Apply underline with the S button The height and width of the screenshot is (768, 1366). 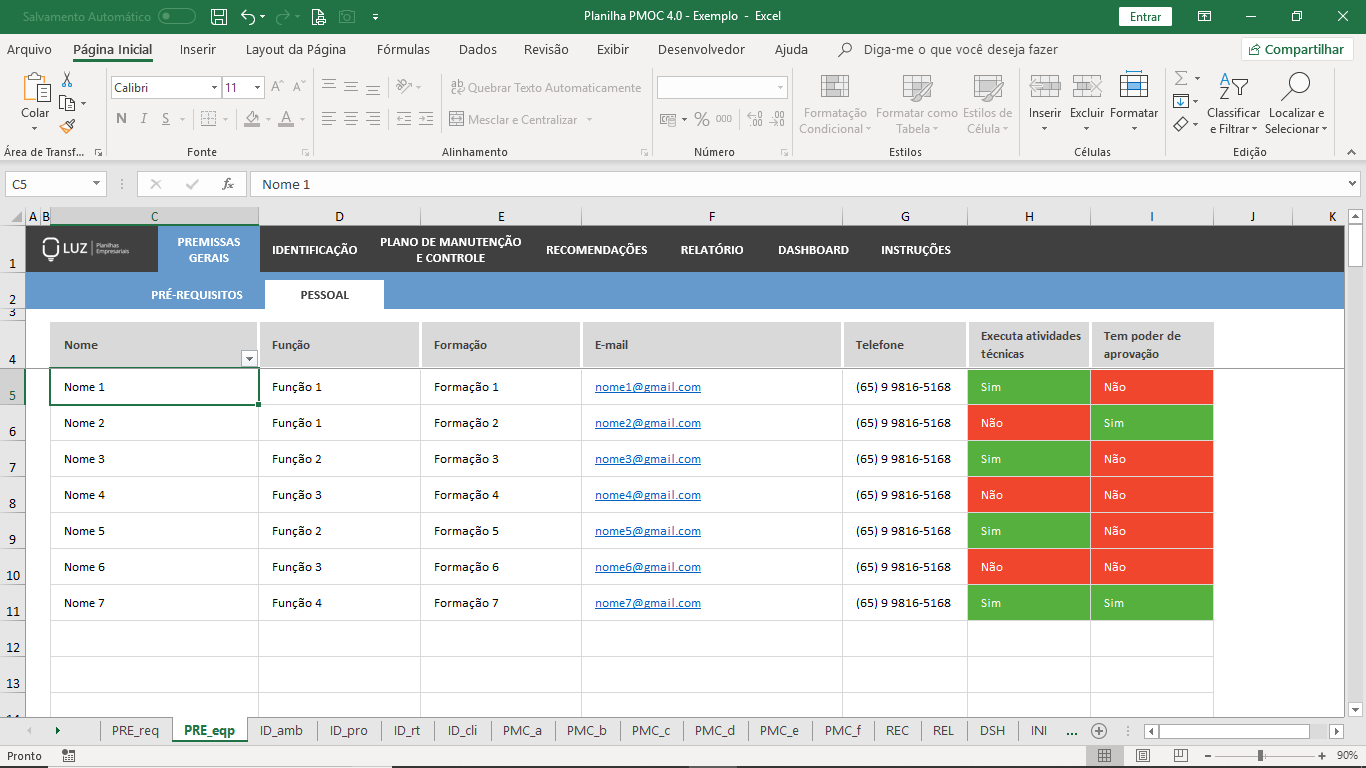pos(166,119)
